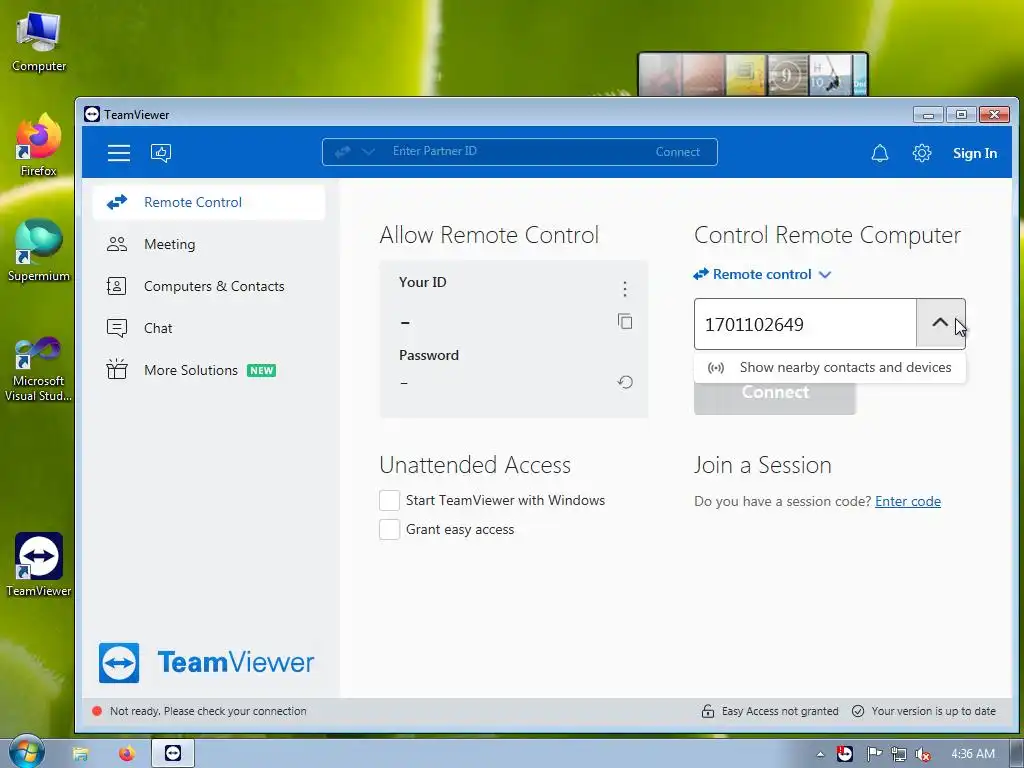
Task: Select Show nearby contacts and devices
Action: (829, 367)
